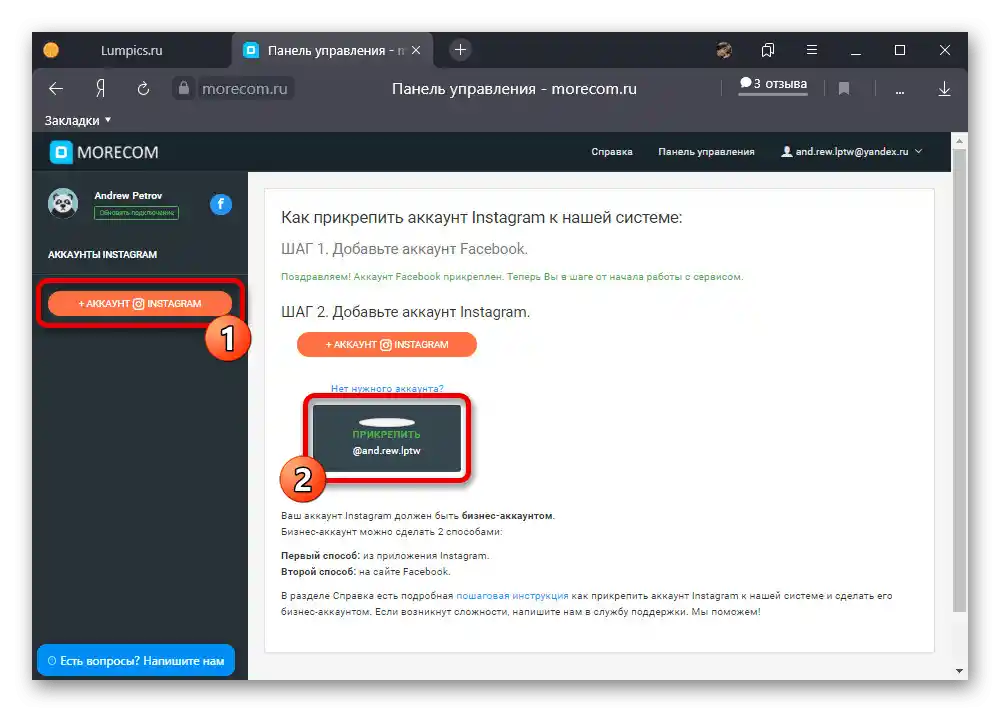This screenshot has width=1000, height=712.
Task: Click the Andrew Petrov panda avatar
Action: pyautogui.click(x=63, y=204)
